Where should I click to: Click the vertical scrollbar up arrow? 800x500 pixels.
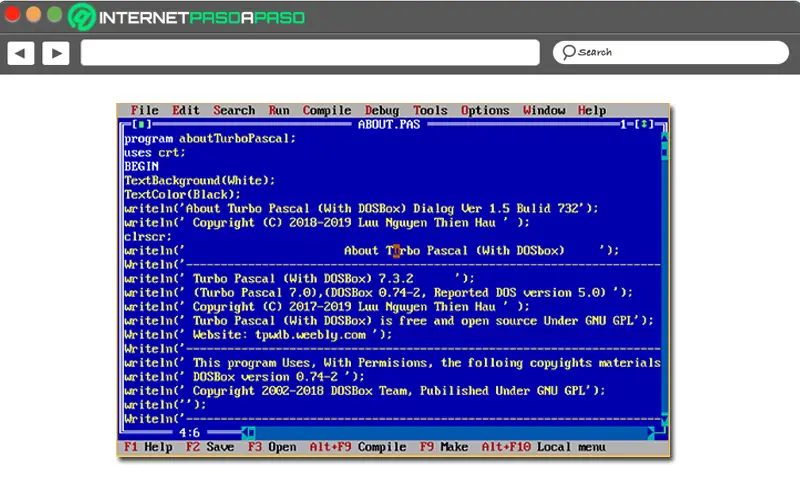(664, 137)
